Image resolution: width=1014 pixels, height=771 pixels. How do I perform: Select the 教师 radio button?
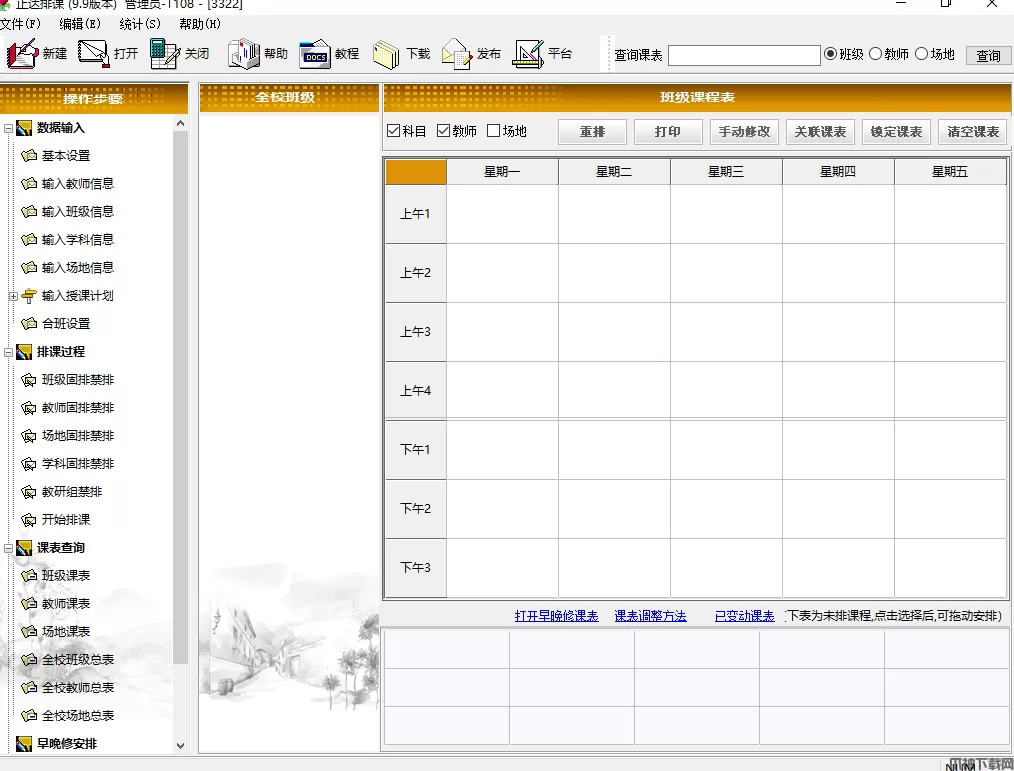(x=876, y=54)
